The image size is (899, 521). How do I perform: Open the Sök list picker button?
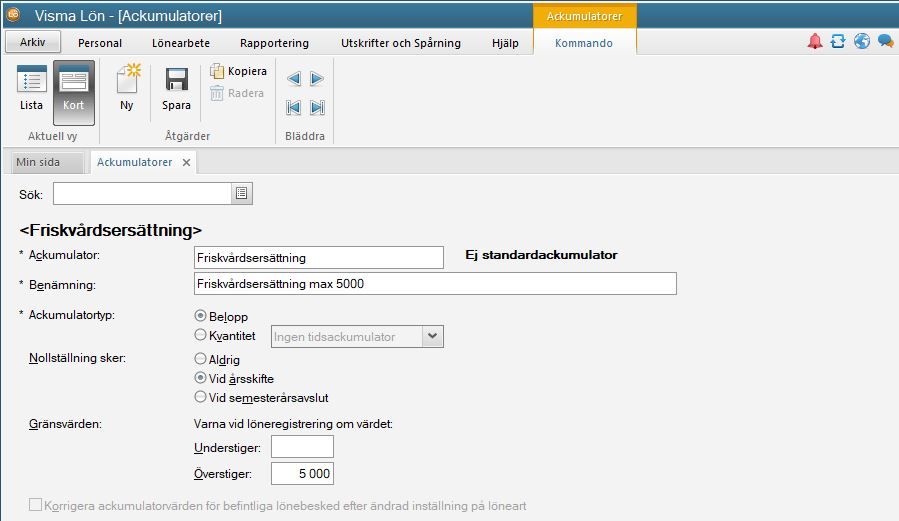click(x=242, y=193)
